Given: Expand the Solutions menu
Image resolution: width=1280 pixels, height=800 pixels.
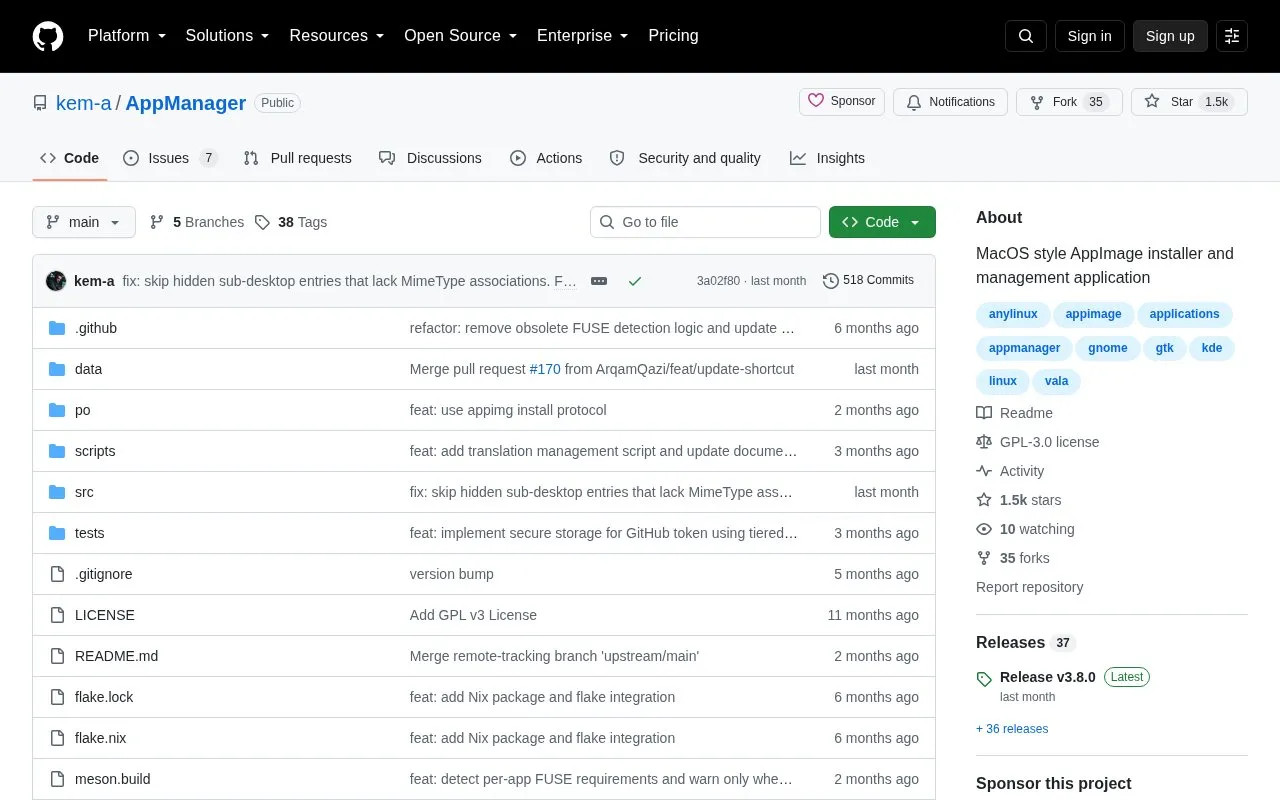Looking at the screenshot, I should [228, 36].
